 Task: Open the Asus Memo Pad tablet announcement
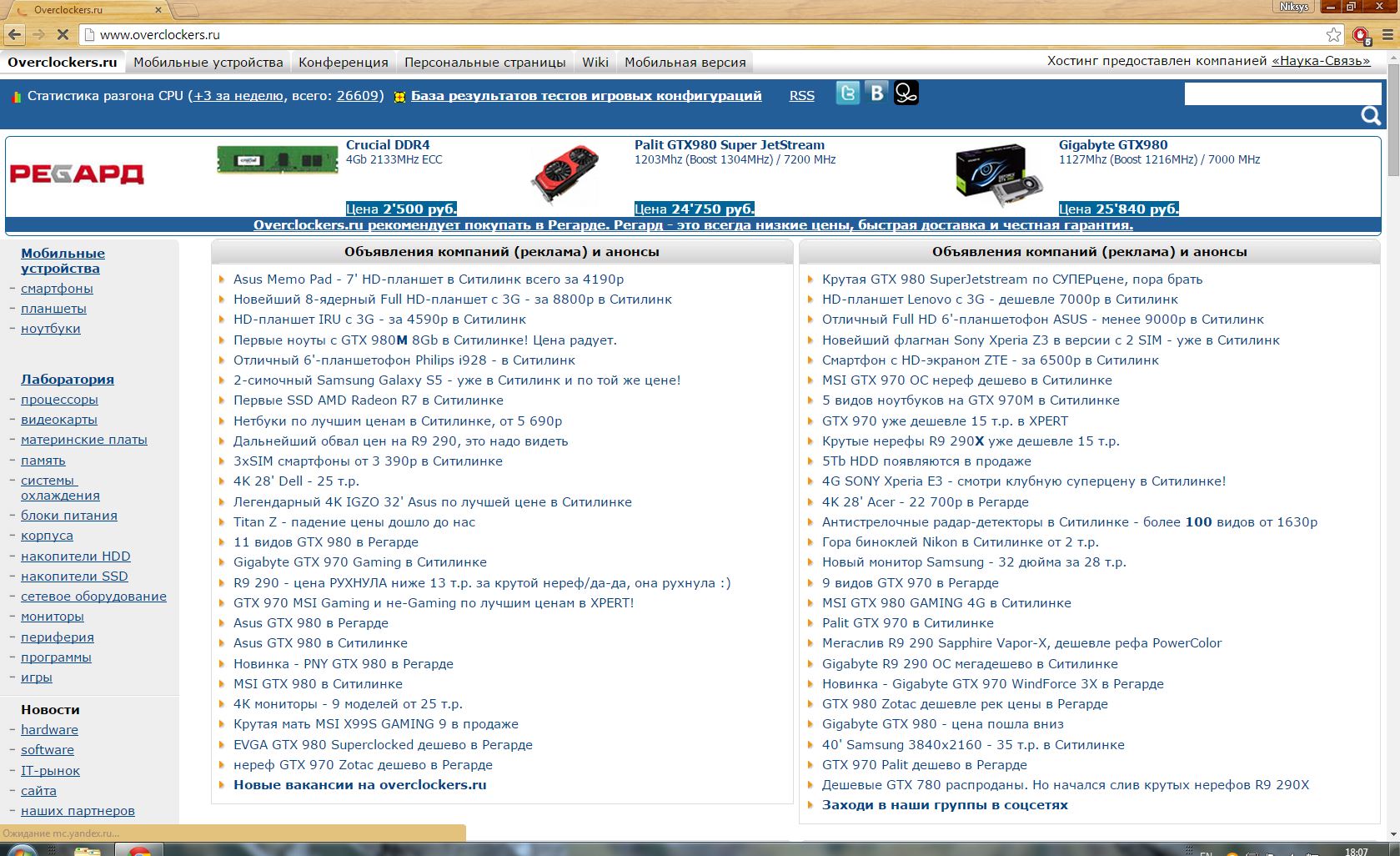pos(429,279)
